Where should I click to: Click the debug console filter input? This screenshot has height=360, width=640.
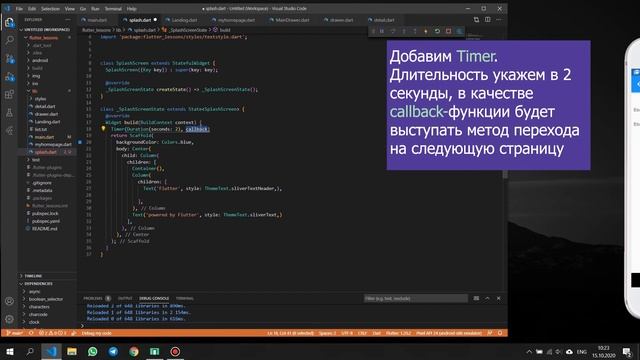point(416,298)
